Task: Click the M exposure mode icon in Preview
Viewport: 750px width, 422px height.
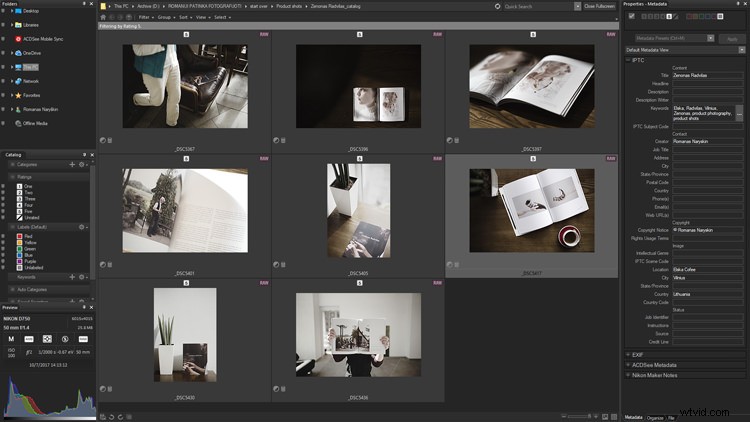Action: click(11, 339)
